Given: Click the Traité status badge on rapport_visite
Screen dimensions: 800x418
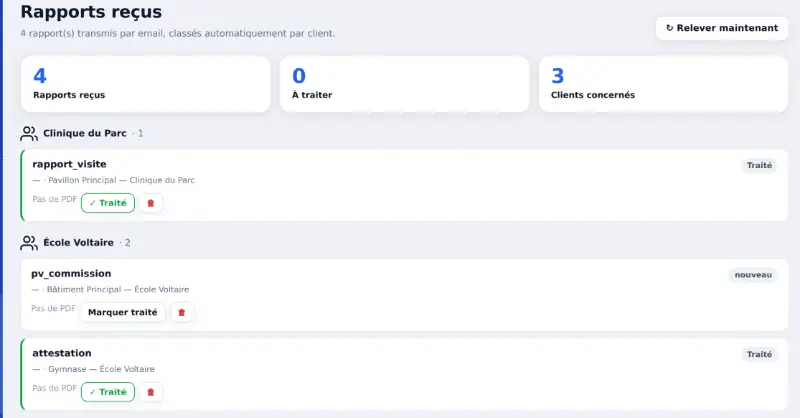Looking at the screenshot, I should (x=759, y=165).
